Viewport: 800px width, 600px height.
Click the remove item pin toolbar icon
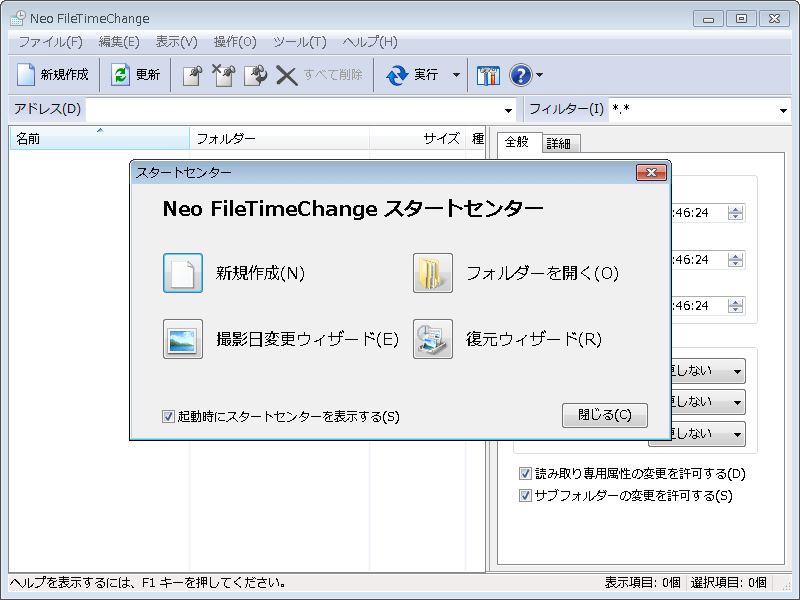pos(223,76)
